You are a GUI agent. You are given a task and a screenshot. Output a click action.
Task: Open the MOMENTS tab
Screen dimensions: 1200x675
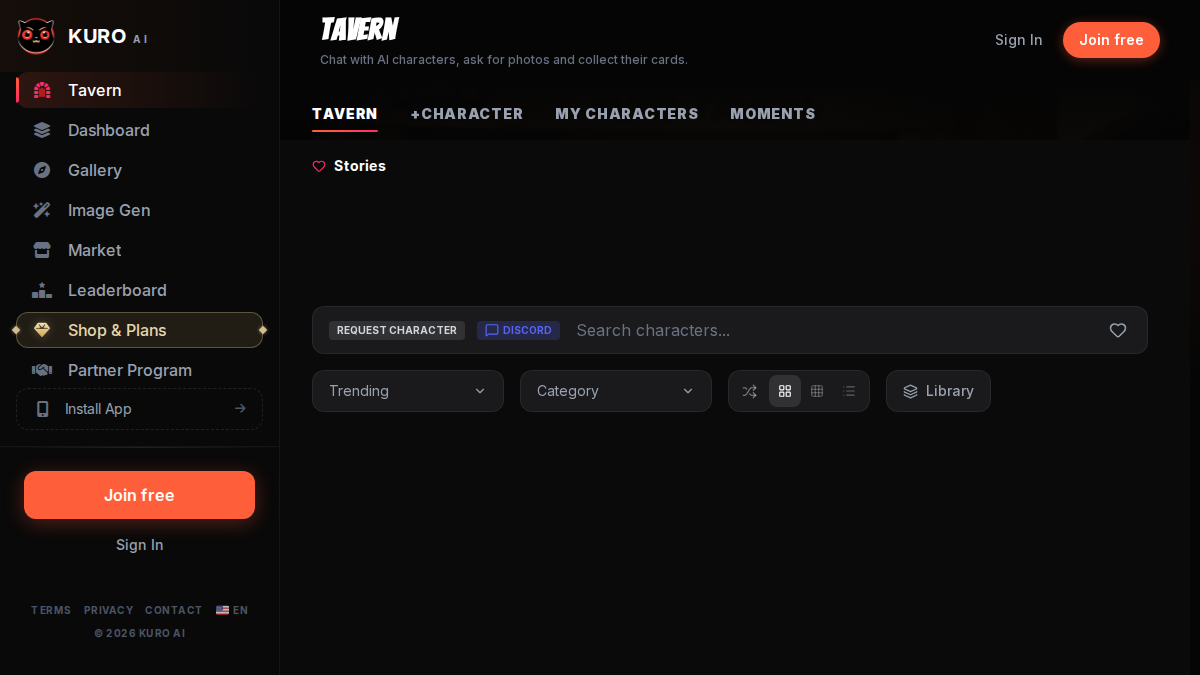pos(773,114)
